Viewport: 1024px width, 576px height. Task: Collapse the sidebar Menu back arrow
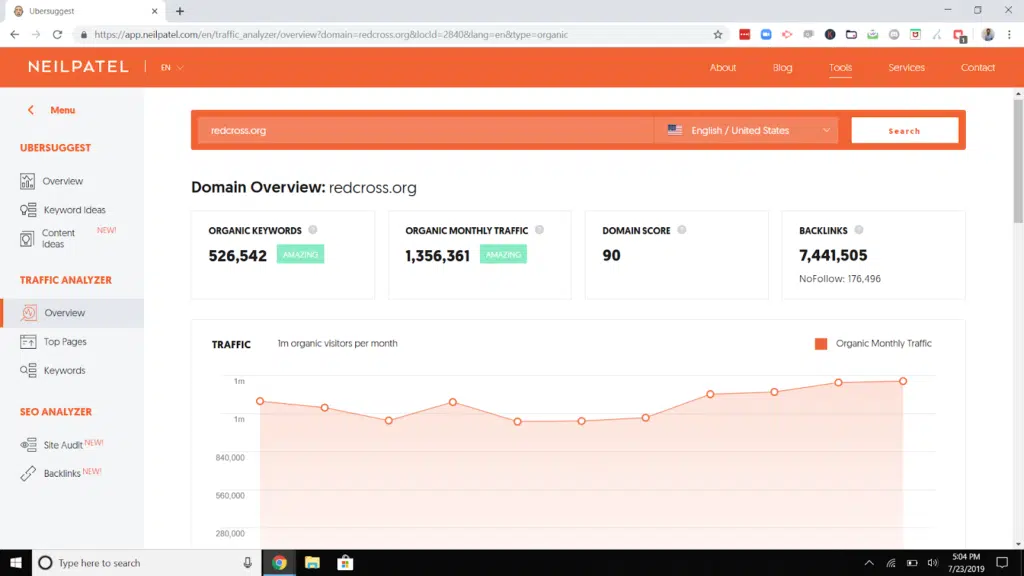click(x=31, y=110)
